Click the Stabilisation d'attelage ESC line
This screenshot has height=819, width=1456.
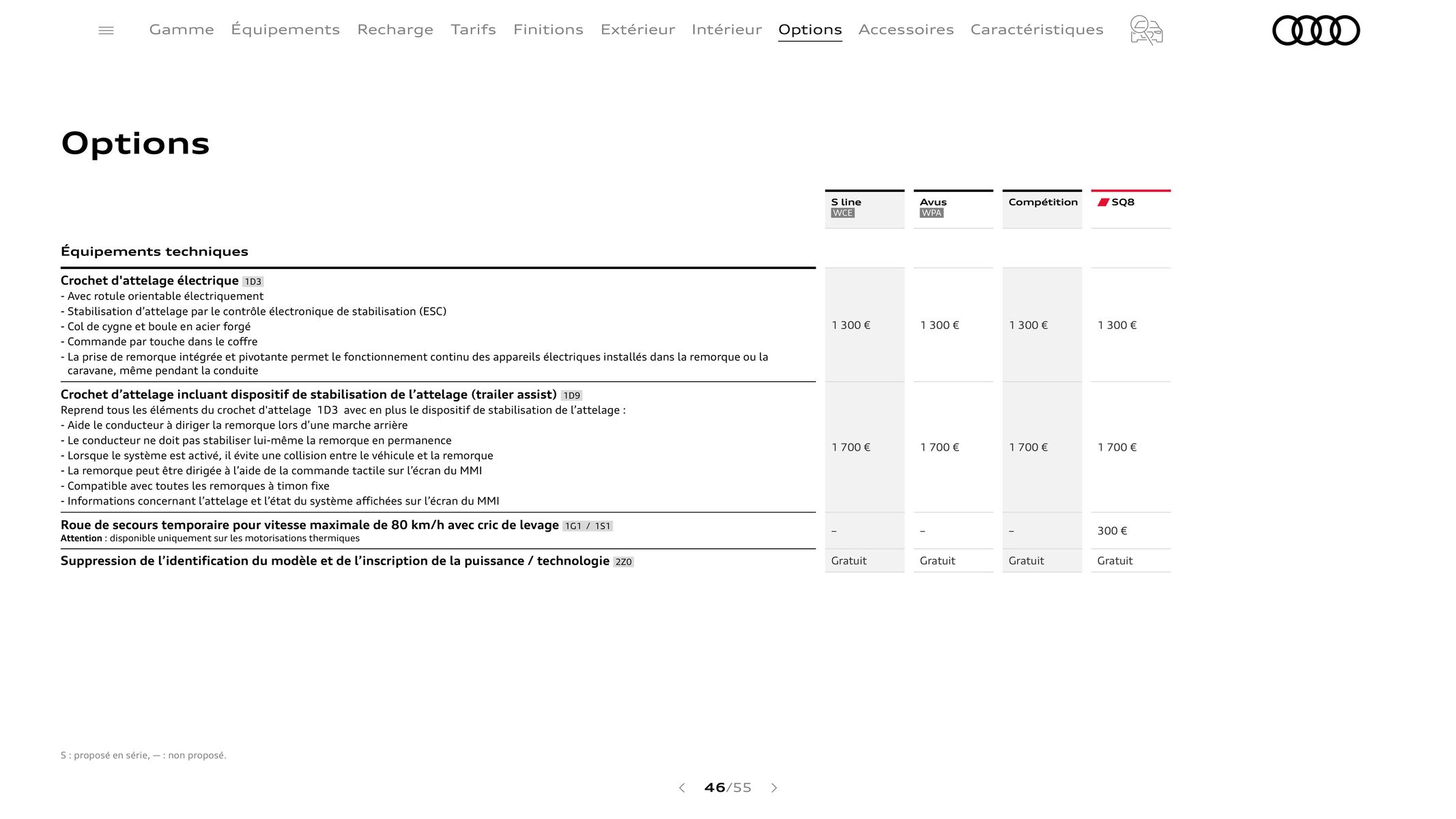click(253, 312)
